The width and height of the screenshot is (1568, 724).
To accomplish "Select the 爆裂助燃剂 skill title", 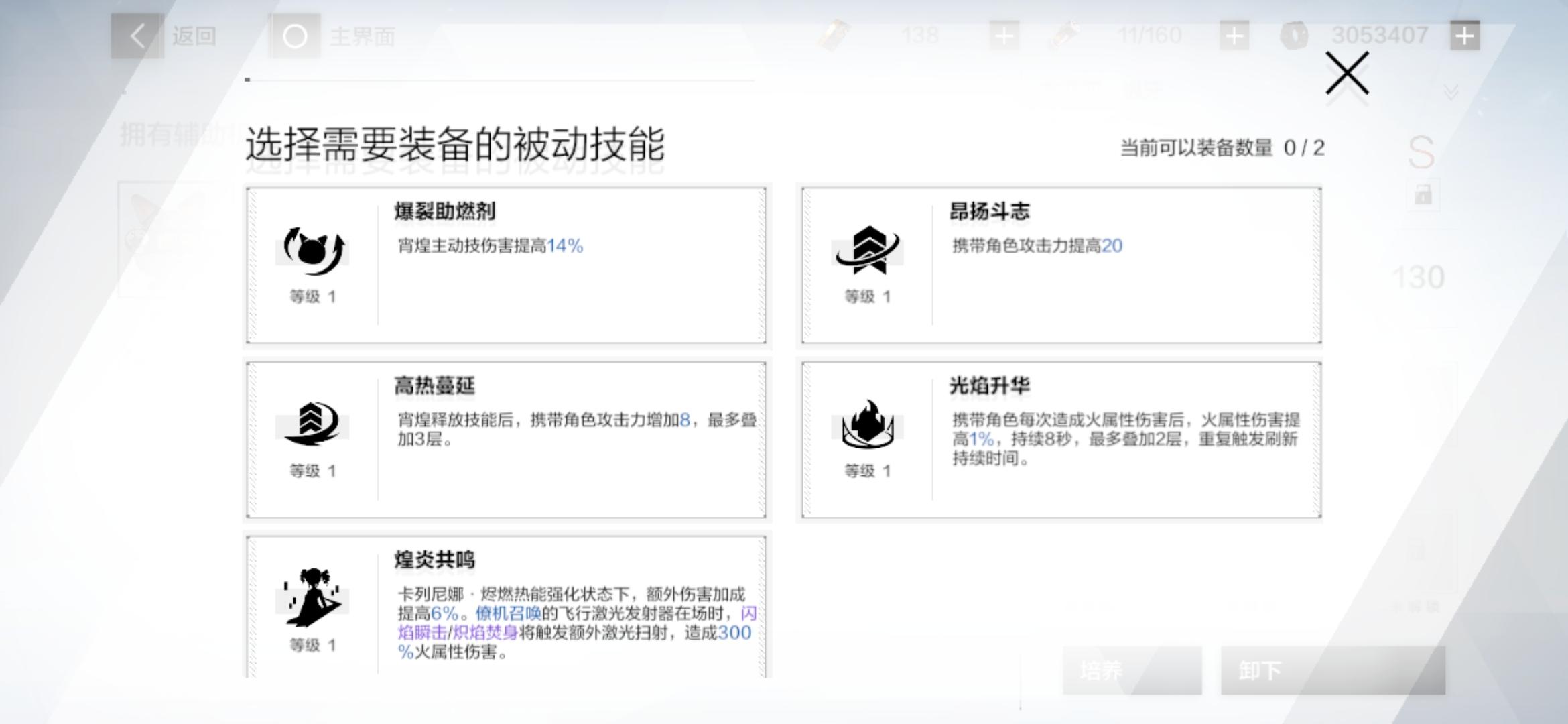I will 445,212.
